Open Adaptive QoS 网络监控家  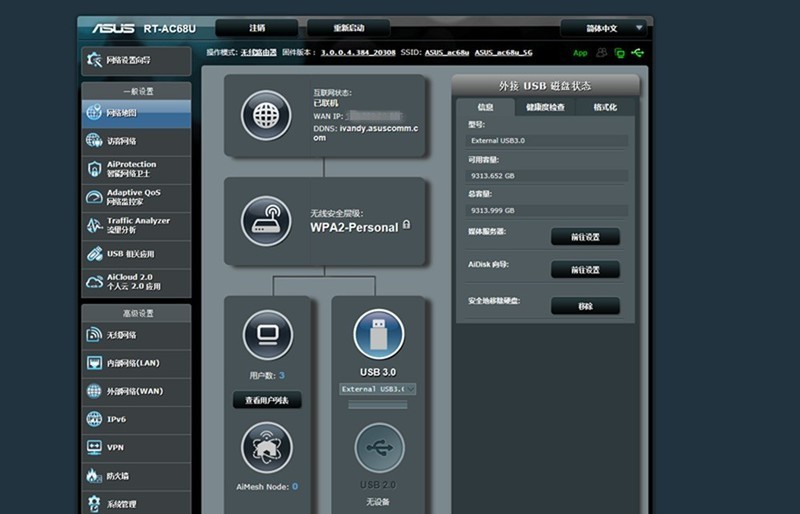[136, 197]
